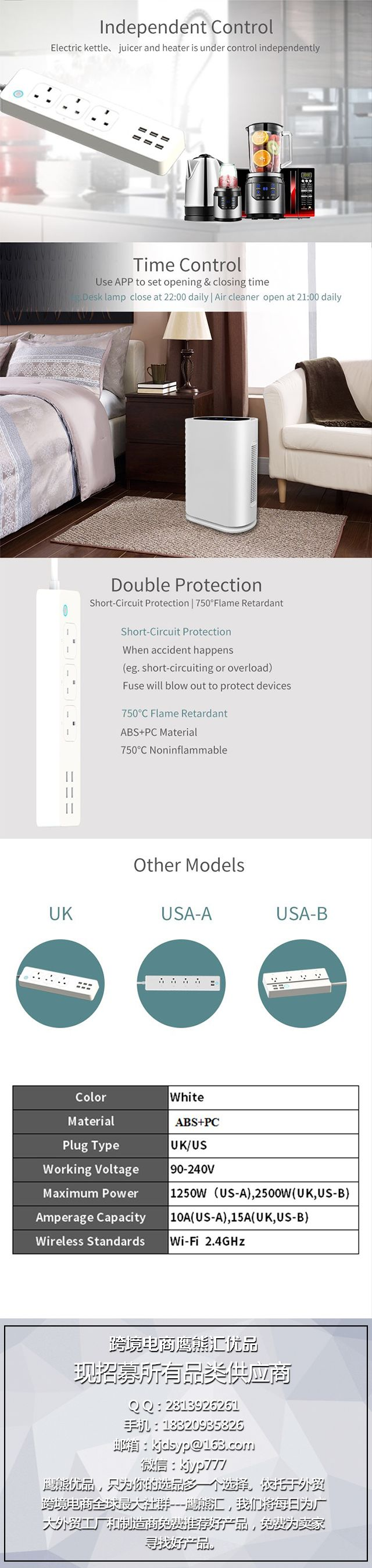372x1568 pixels.
Task: Click the blender with fruit image
Action: click(x=266, y=171)
